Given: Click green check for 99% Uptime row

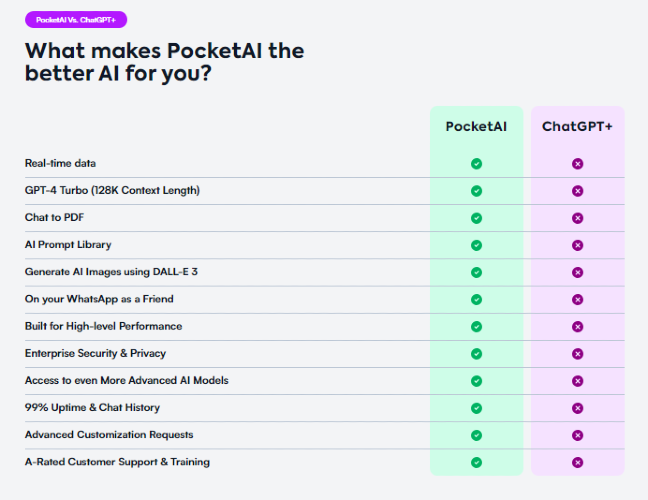Looking at the screenshot, I should coord(476,408).
